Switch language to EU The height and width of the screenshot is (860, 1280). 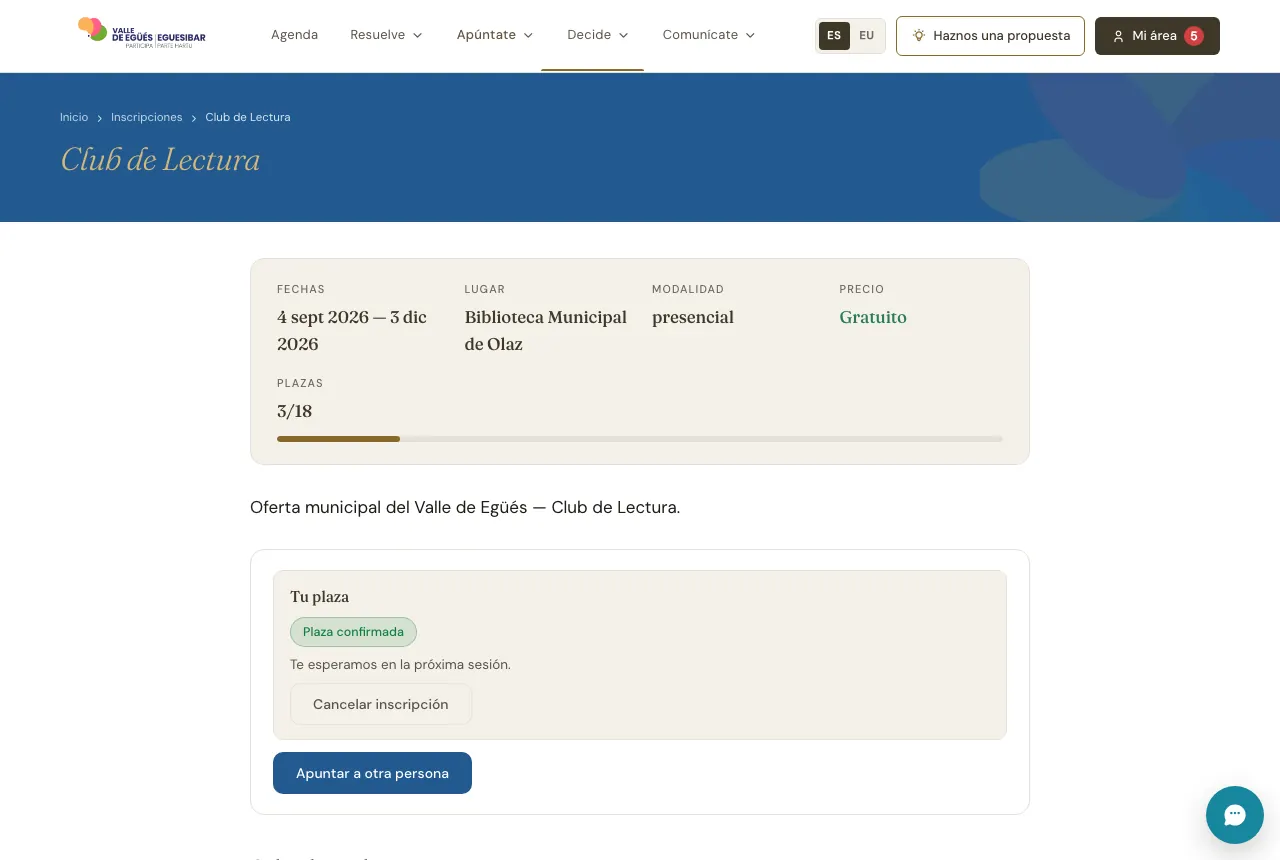(x=866, y=35)
